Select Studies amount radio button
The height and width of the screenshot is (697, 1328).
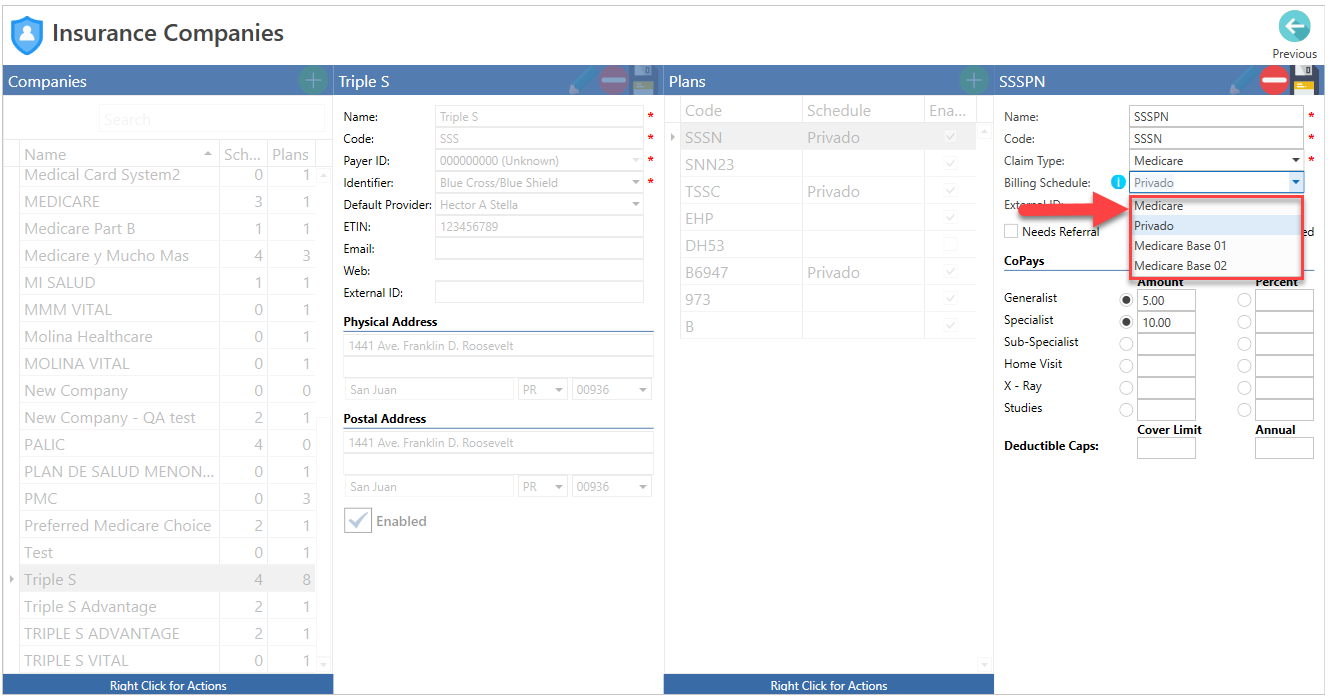(1127, 410)
